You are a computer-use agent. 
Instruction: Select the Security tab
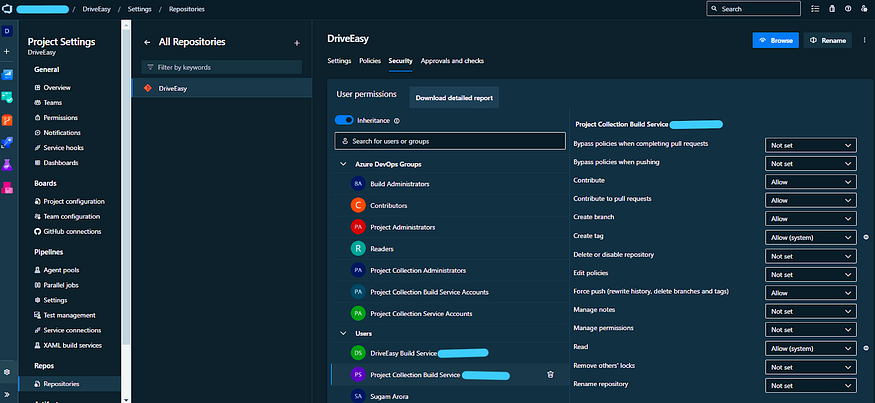tap(401, 61)
